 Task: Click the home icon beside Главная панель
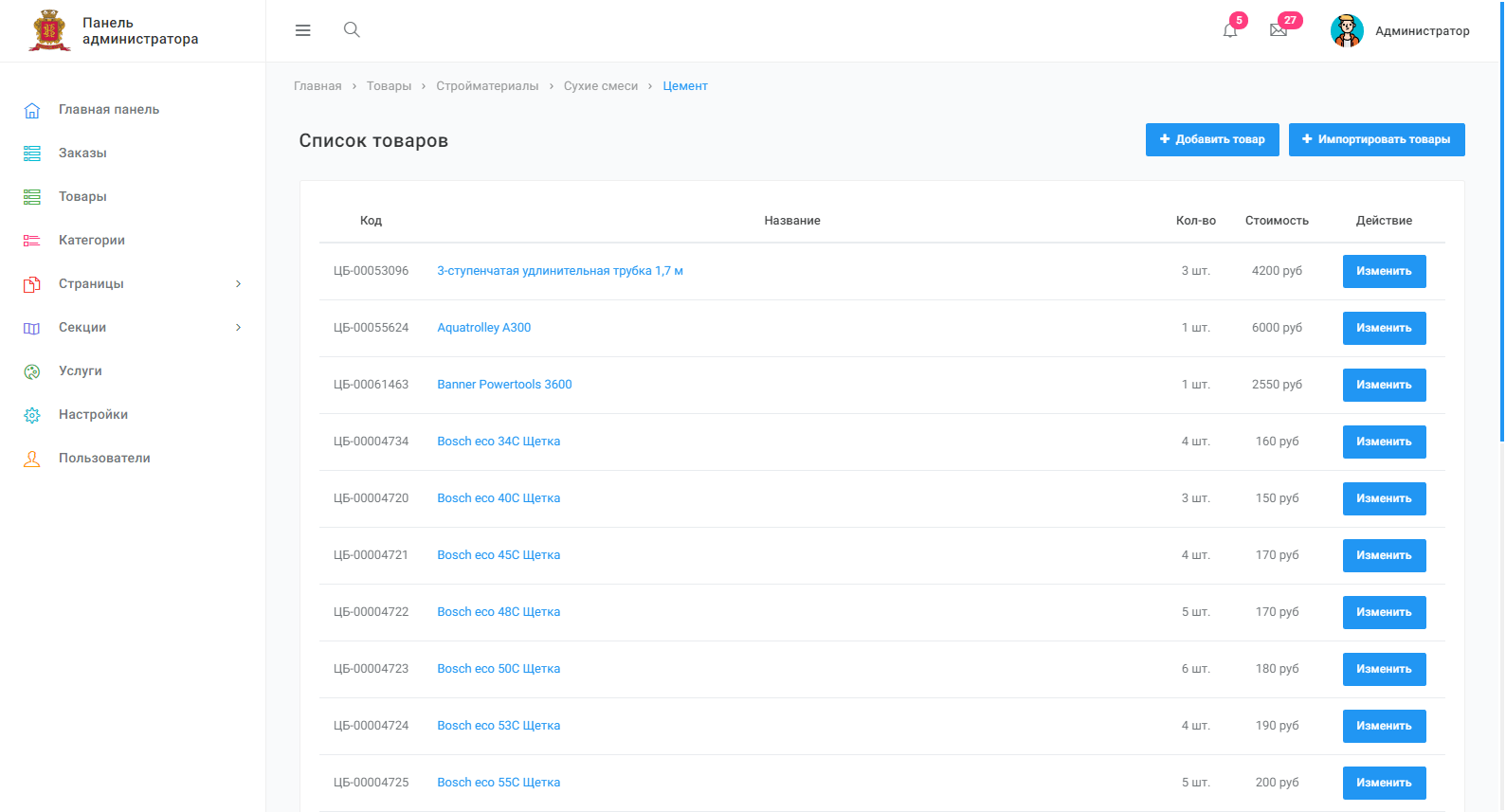(32, 110)
